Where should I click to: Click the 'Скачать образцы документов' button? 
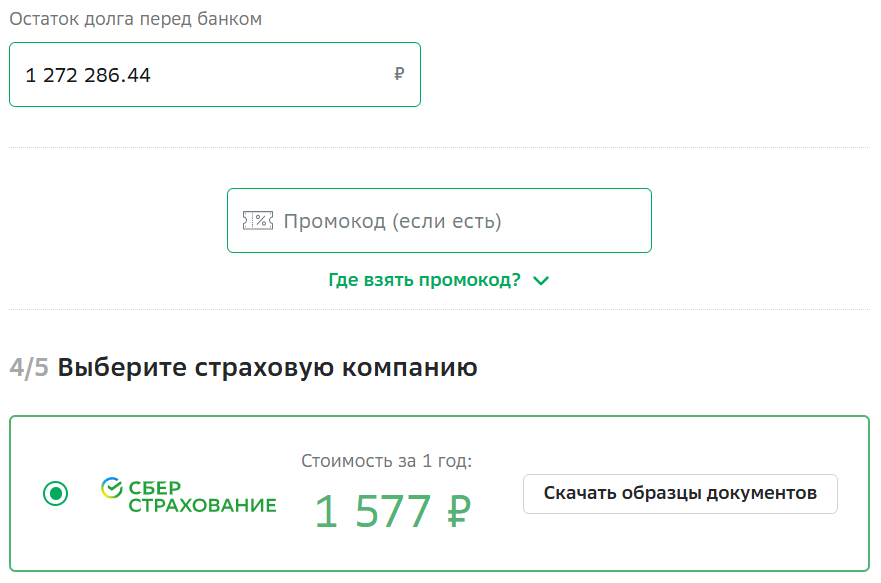(680, 493)
